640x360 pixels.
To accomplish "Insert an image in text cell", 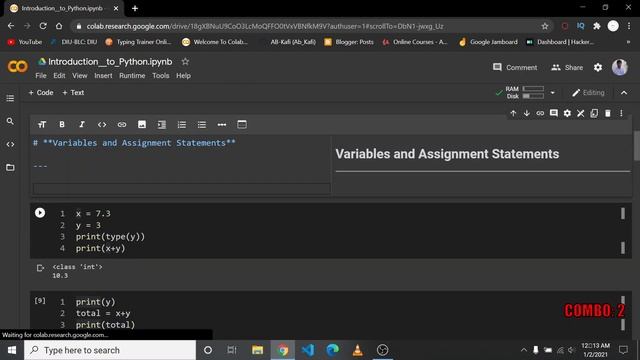I will click(x=142, y=124).
